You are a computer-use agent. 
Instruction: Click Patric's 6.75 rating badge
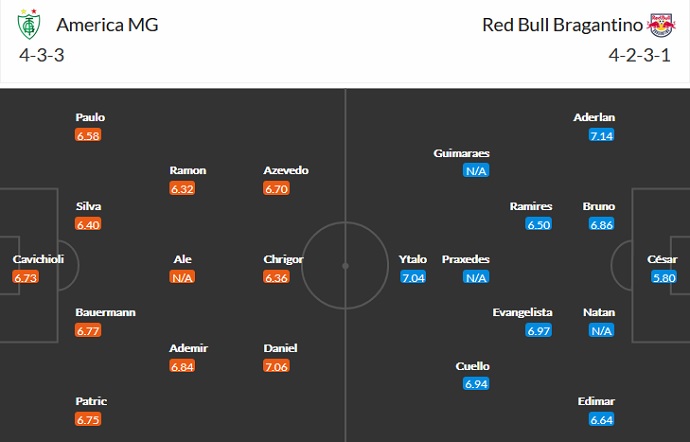click(89, 419)
